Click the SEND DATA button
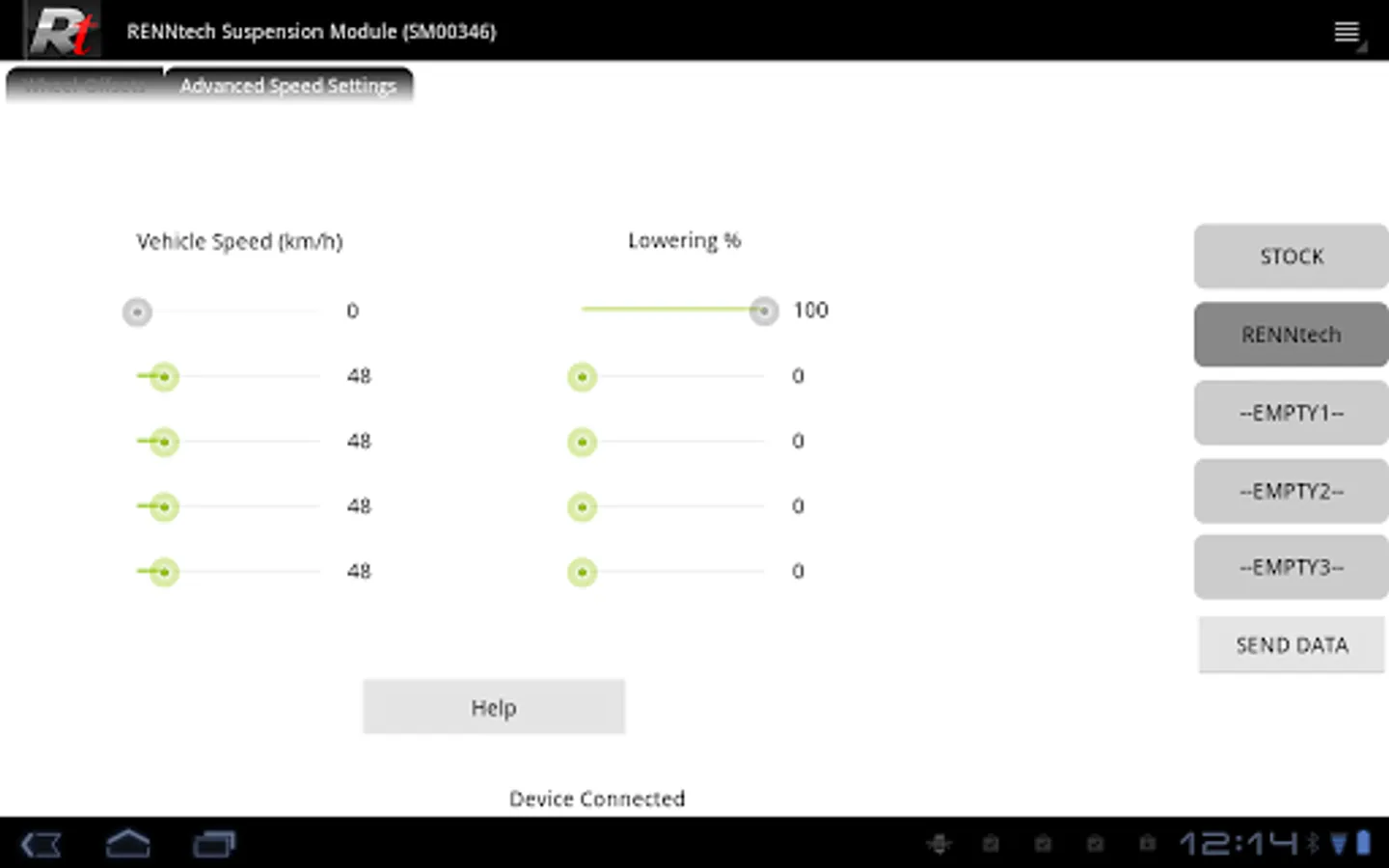This screenshot has height=868, width=1389. point(1292,644)
